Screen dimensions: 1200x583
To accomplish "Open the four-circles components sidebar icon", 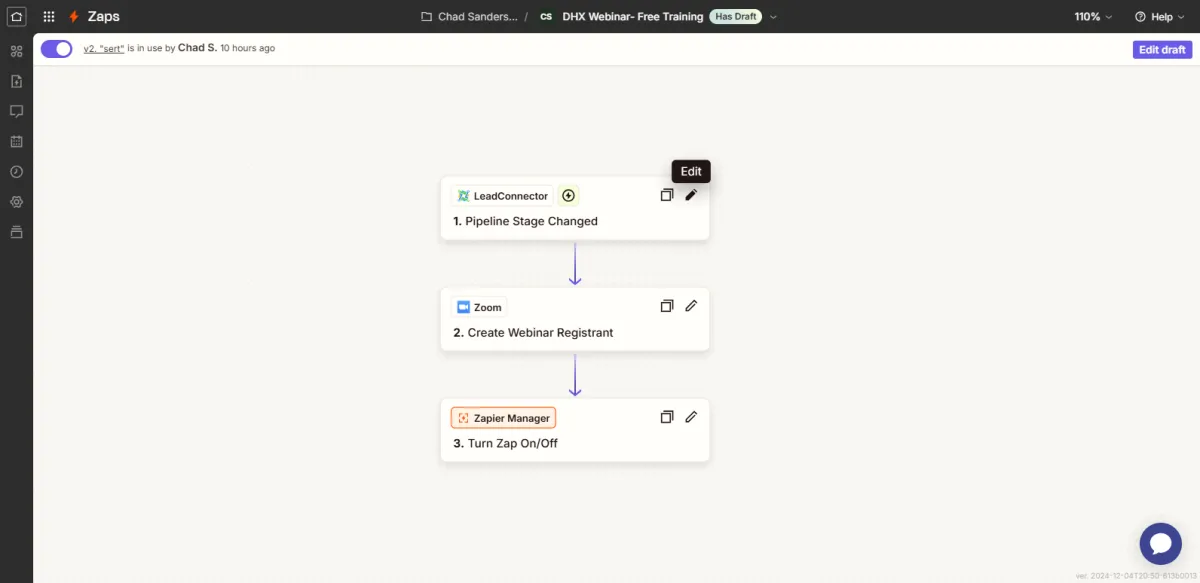I will click(x=16, y=51).
